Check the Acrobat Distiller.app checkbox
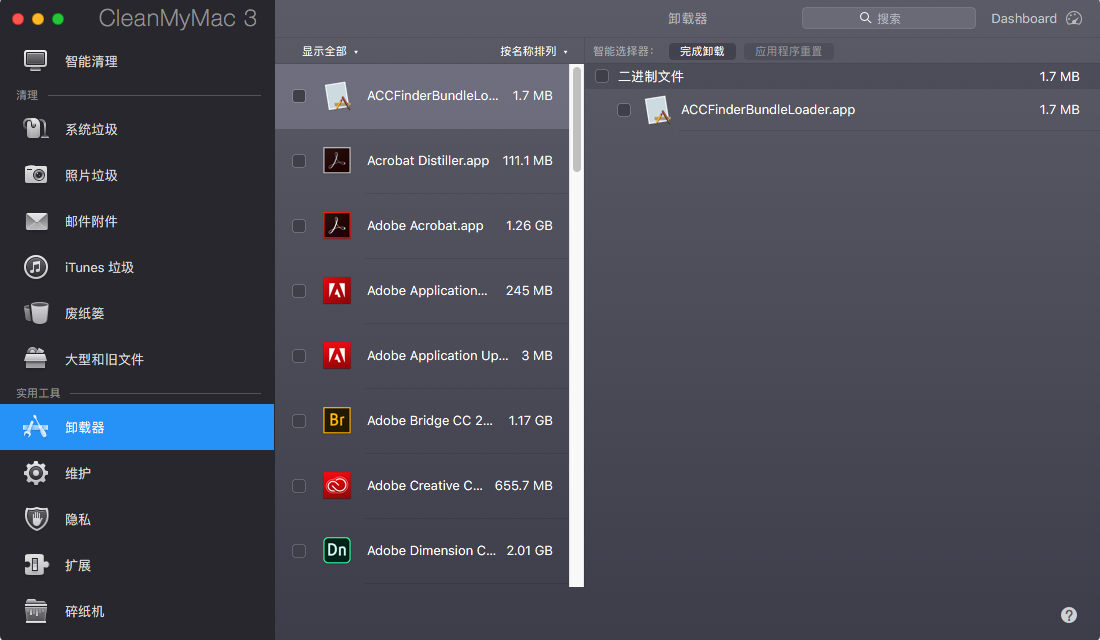The height and width of the screenshot is (640, 1100). (x=299, y=161)
